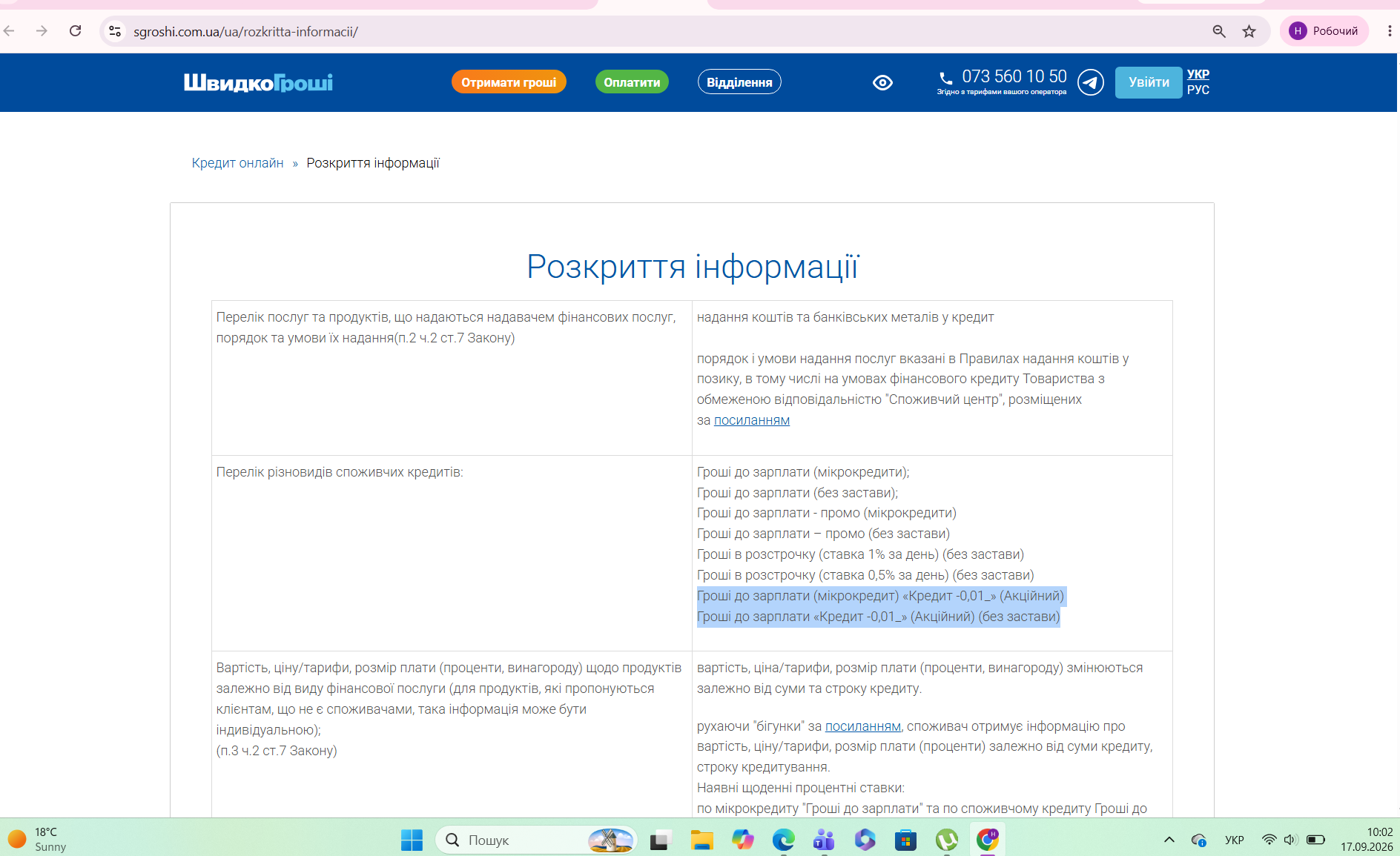Open Telegram channel icon in header
Screen dimensions: 1400x856
(1090, 82)
